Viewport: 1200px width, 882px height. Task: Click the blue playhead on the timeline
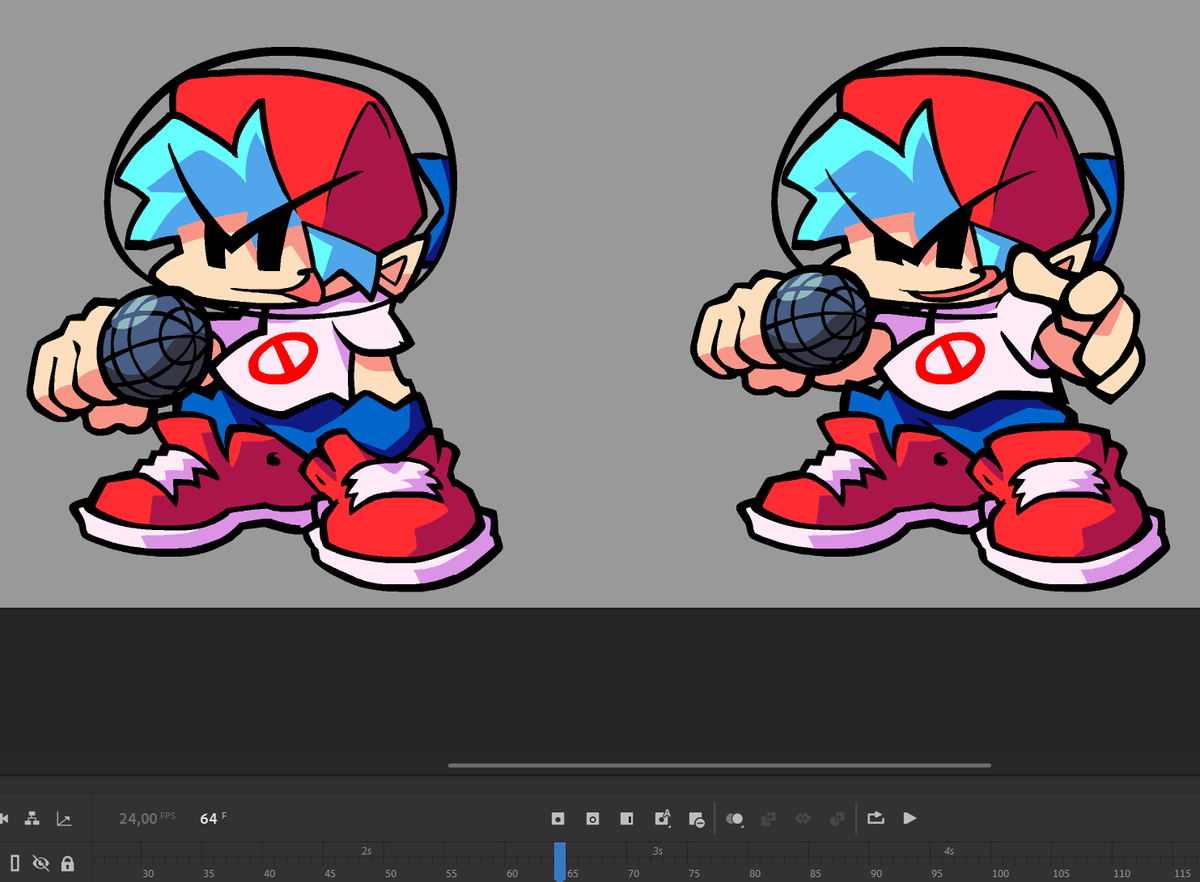560,861
